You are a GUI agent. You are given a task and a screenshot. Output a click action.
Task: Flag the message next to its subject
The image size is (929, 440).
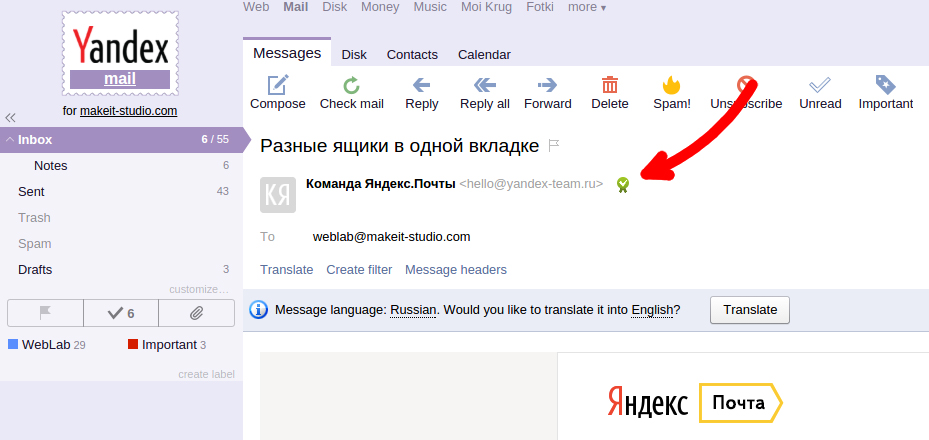pyautogui.click(x=554, y=145)
